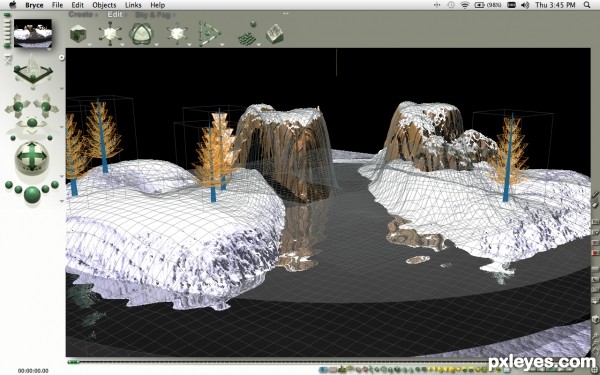Open the trackball options triangle
Screen dimensions: 600x375
click(62, 176)
